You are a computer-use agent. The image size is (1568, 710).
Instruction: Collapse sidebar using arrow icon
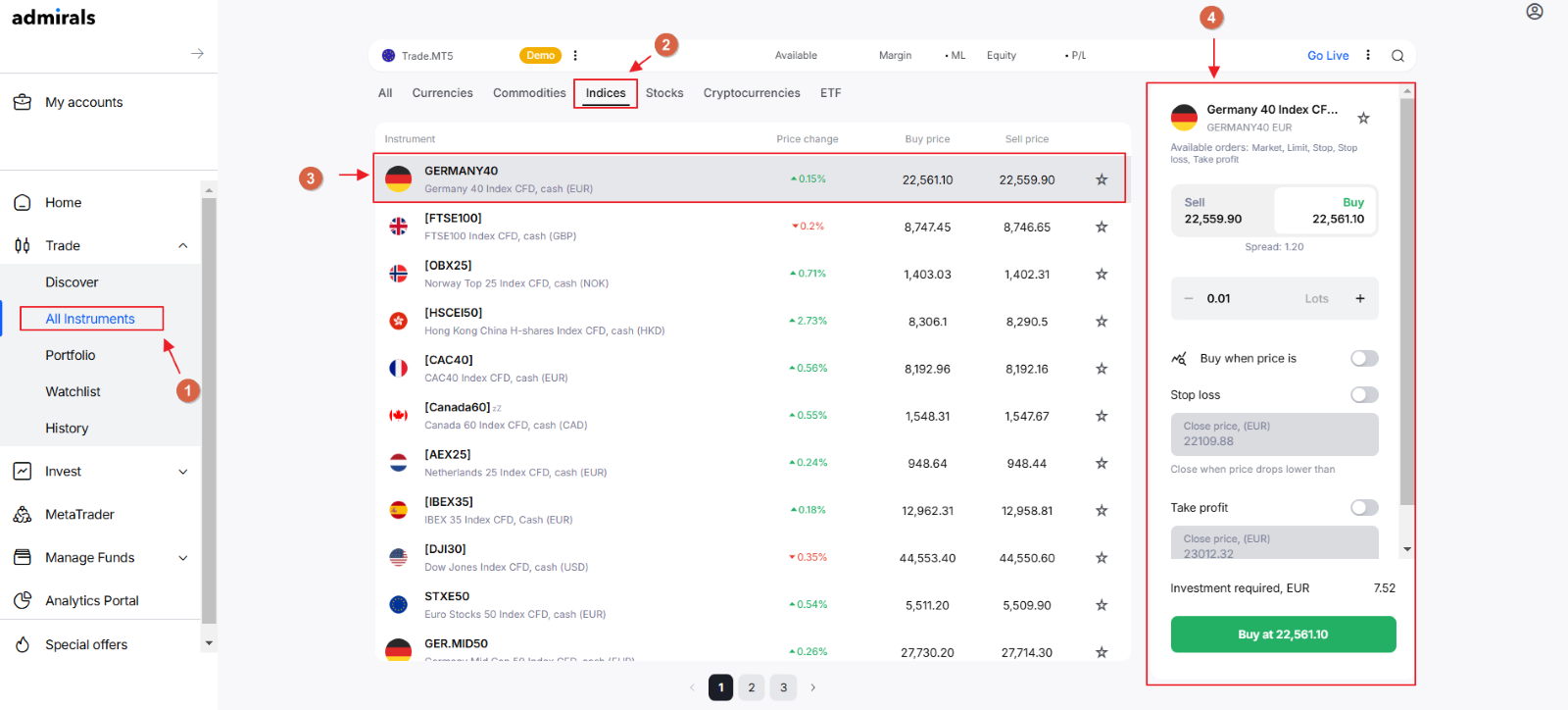click(x=197, y=53)
